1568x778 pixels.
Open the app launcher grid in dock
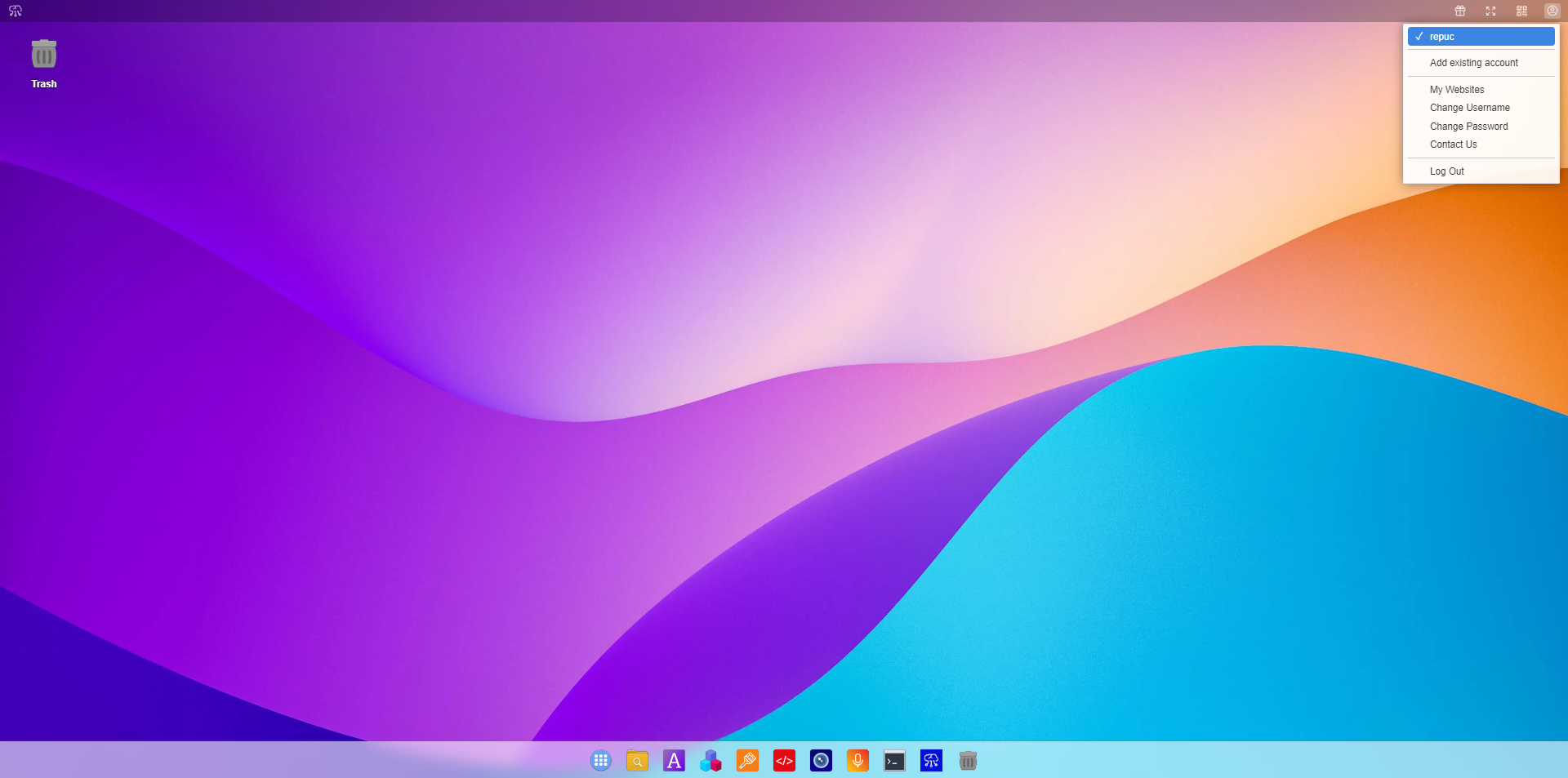[x=601, y=761]
